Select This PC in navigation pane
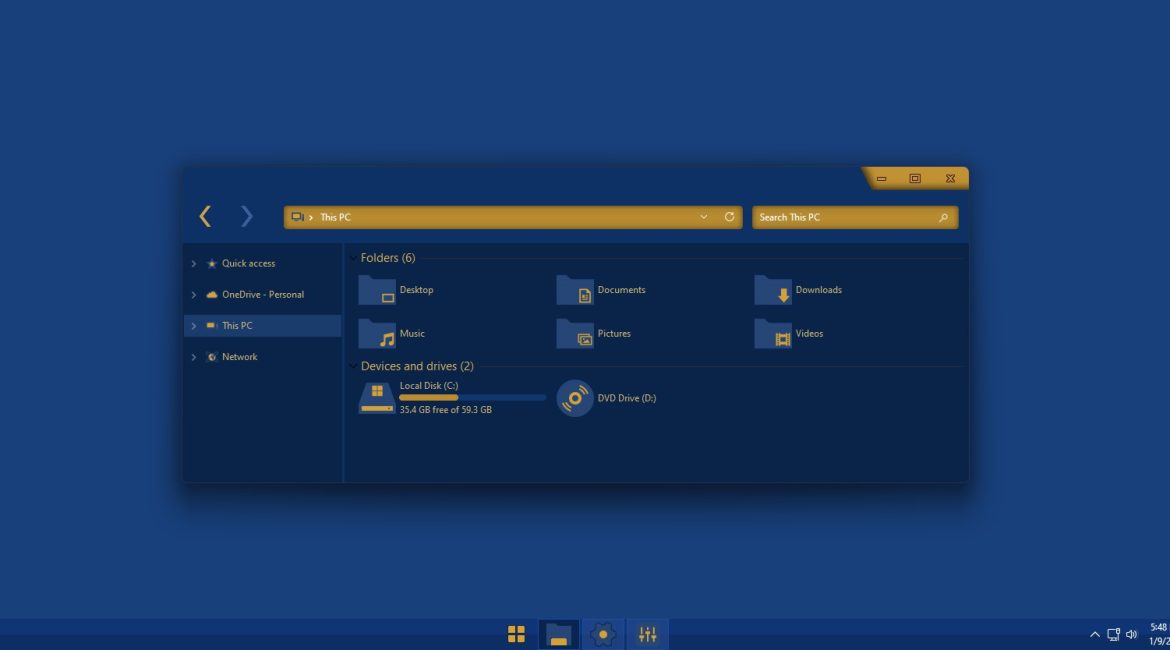 tap(237, 326)
